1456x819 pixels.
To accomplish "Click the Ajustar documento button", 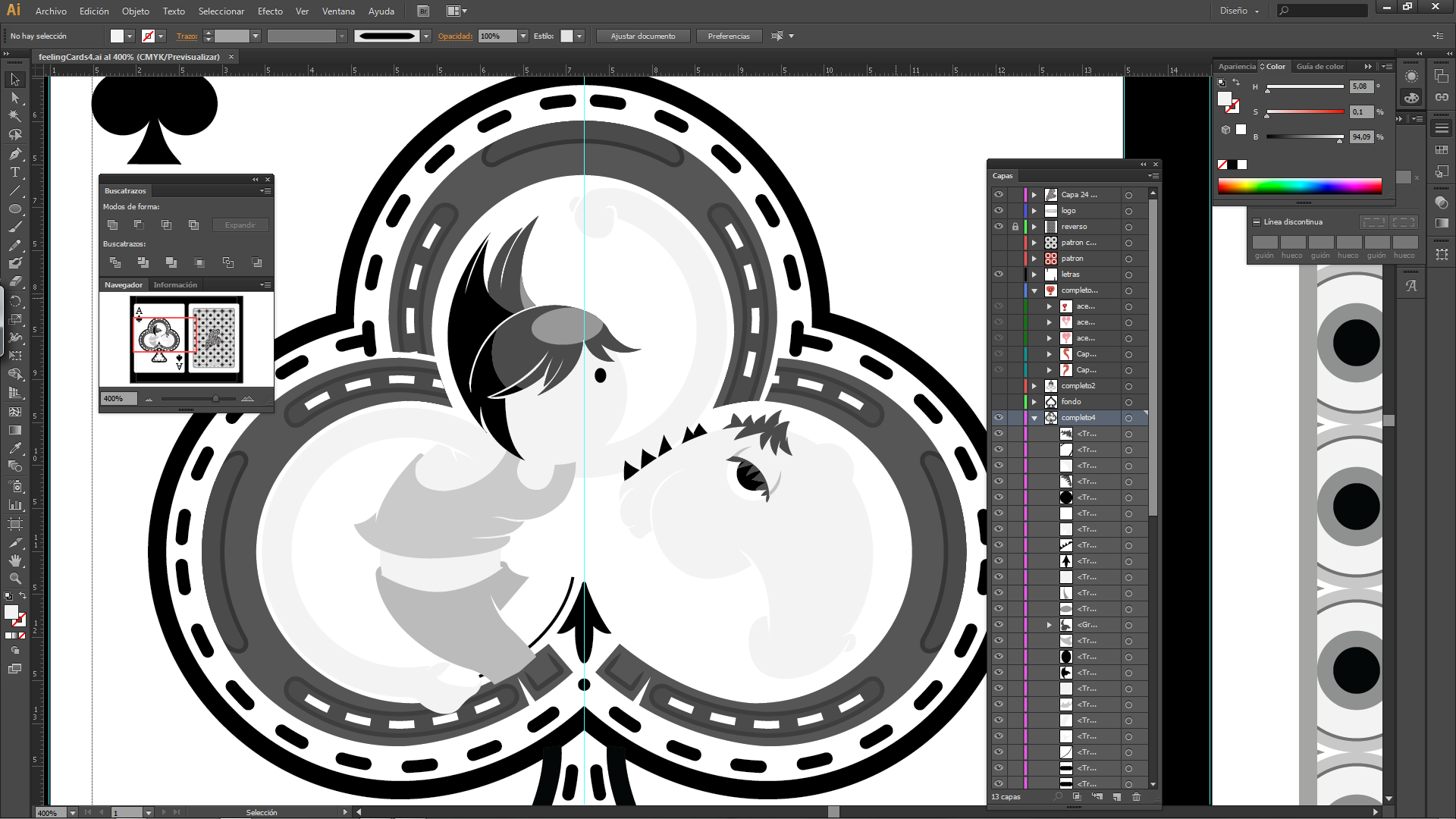I will coord(642,36).
